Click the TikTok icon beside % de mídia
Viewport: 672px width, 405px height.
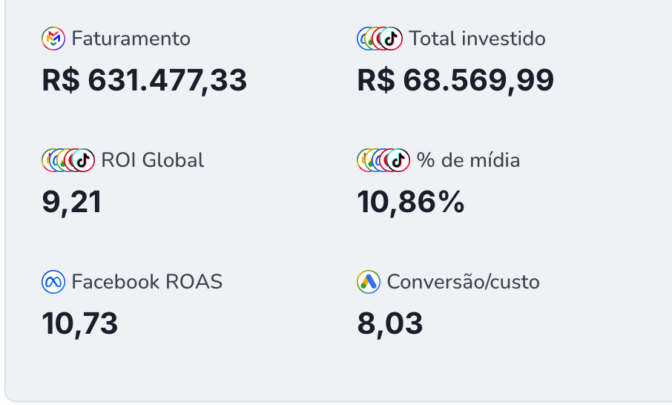(x=398, y=160)
